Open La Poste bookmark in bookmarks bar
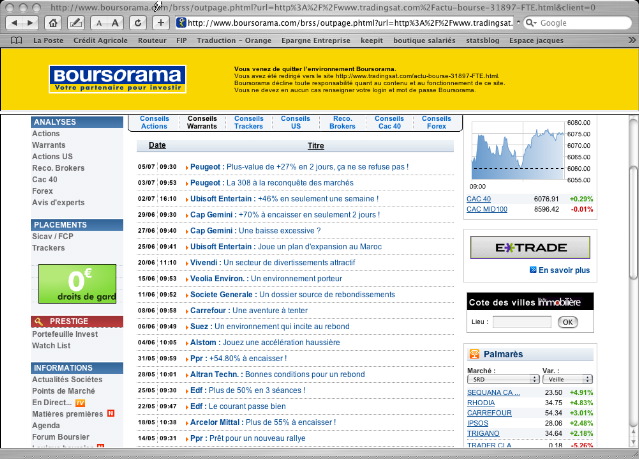 pyautogui.click(x=47, y=41)
